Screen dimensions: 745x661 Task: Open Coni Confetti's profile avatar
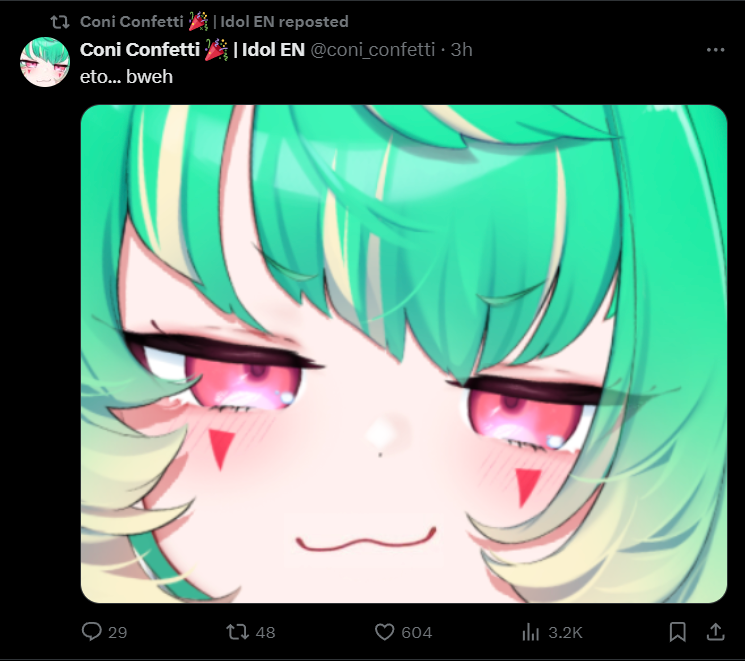tap(45, 62)
